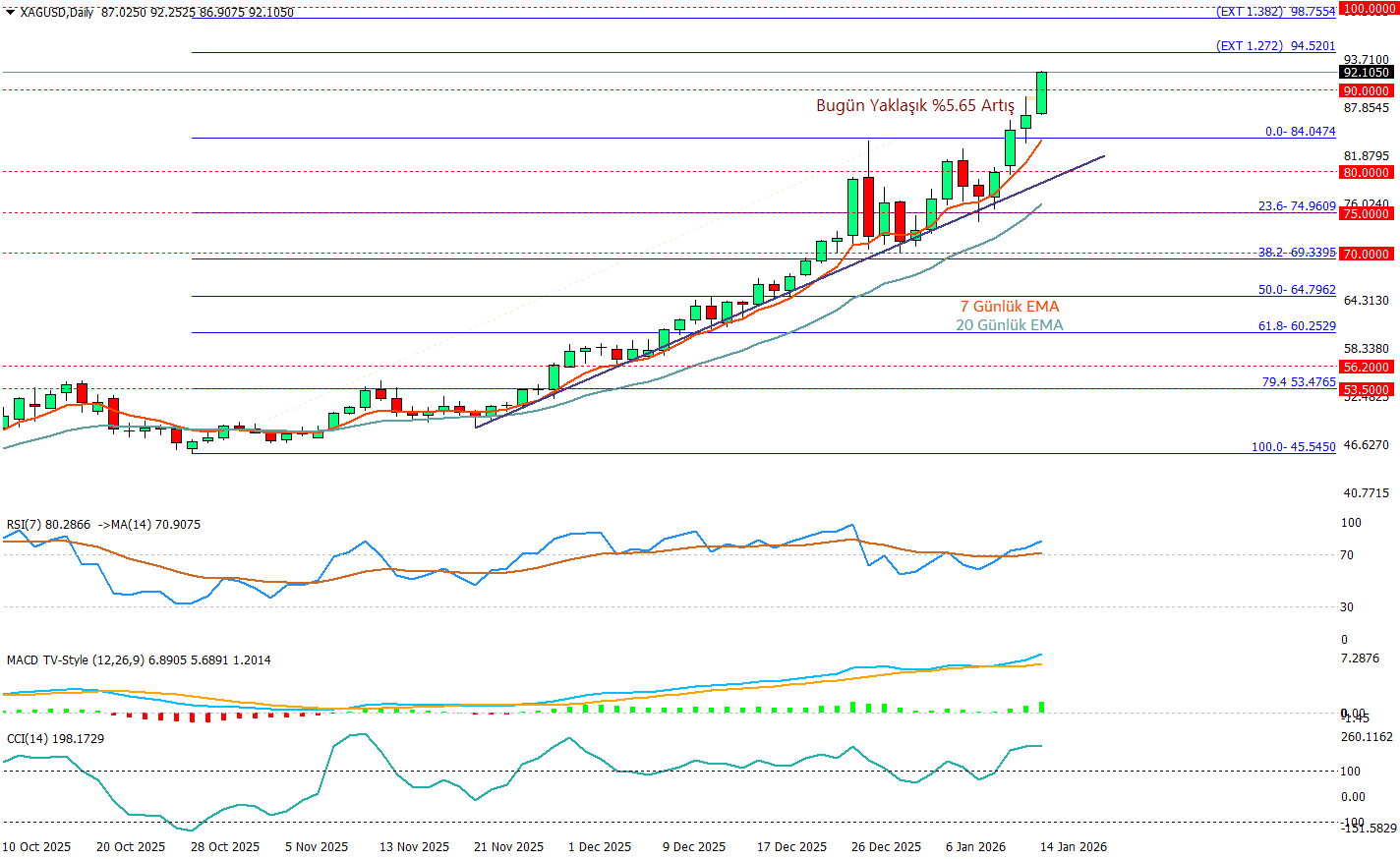
Task: Open the chart dropdown arrow beside XAGUSD
Action: 10,12
